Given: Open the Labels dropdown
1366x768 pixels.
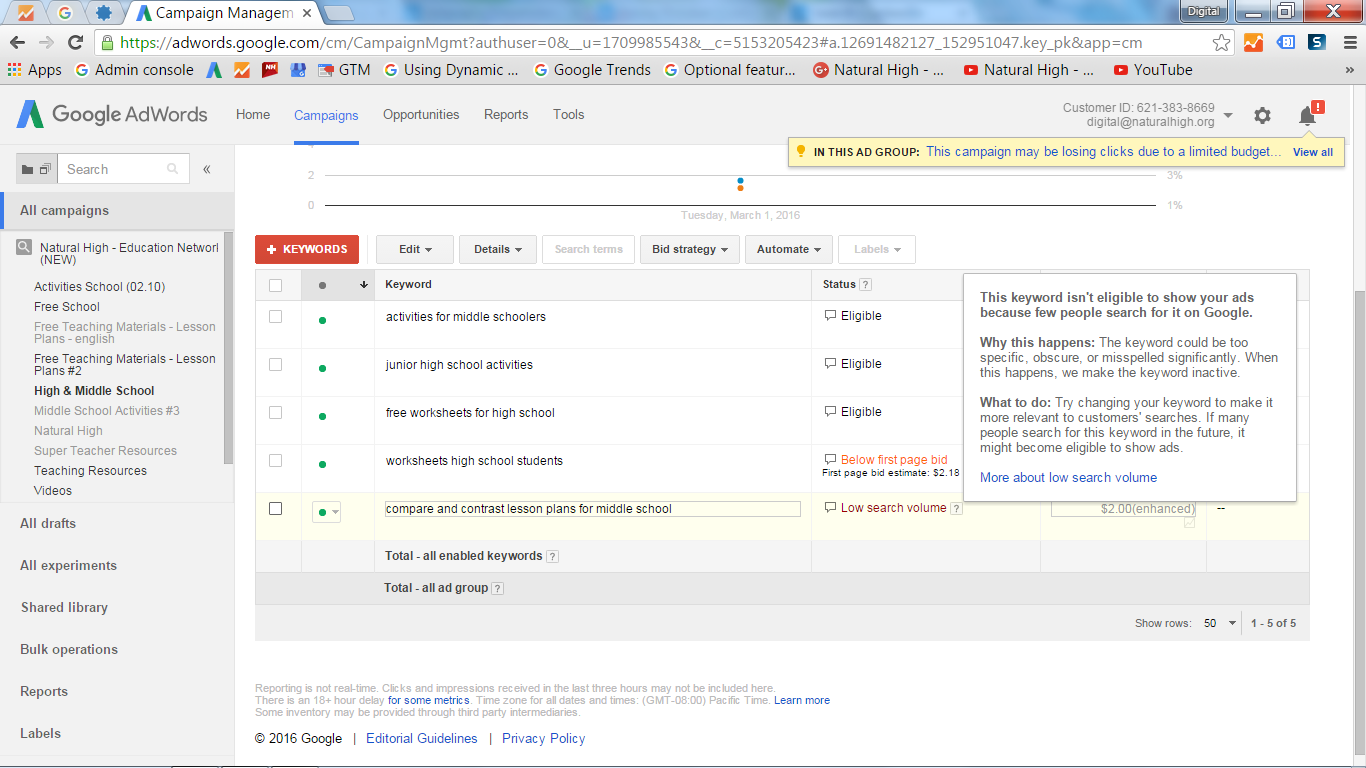Looking at the screenshot, I should [877, 249].
